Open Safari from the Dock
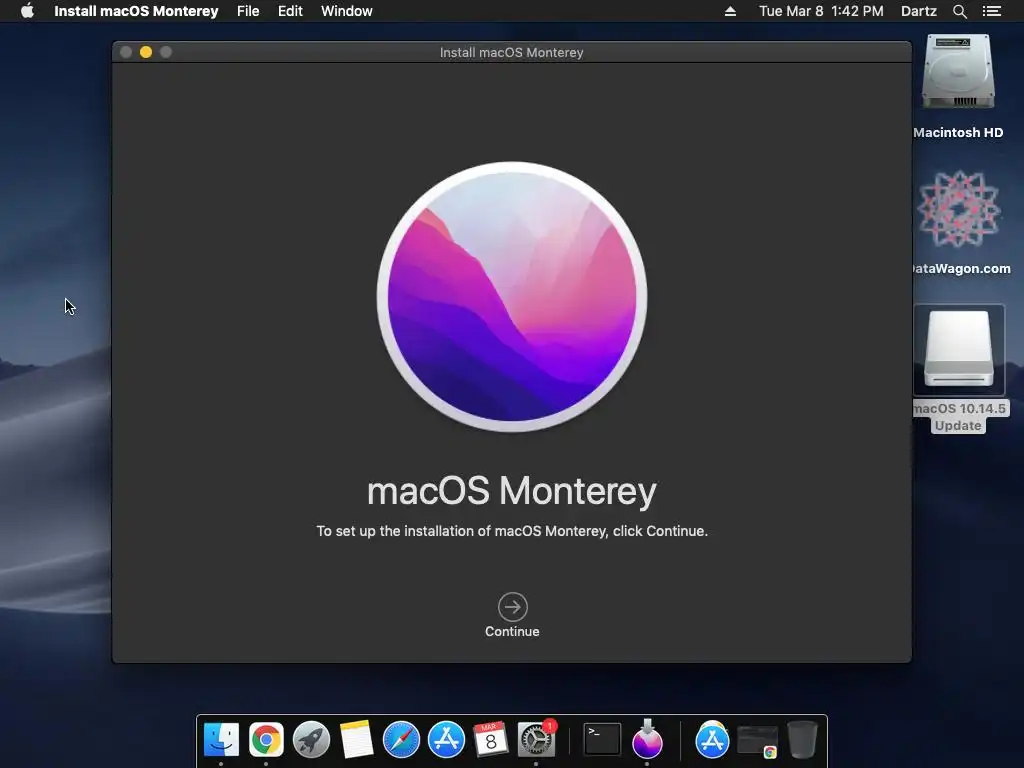This screenshot has height=768, width=1024. [x=401, y=740]
